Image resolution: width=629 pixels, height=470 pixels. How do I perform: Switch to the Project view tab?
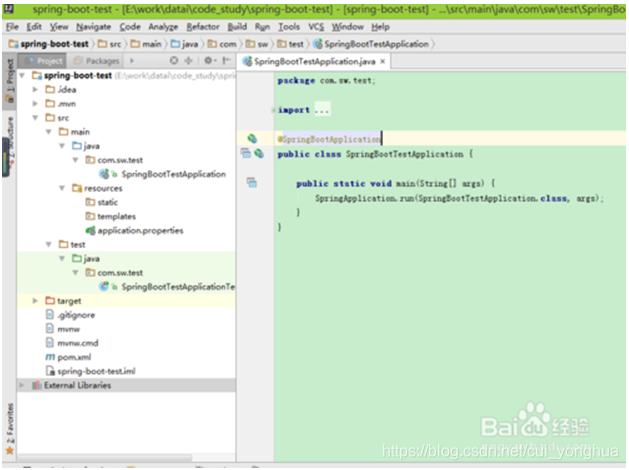pyautogui.click(x=44, y=61)
